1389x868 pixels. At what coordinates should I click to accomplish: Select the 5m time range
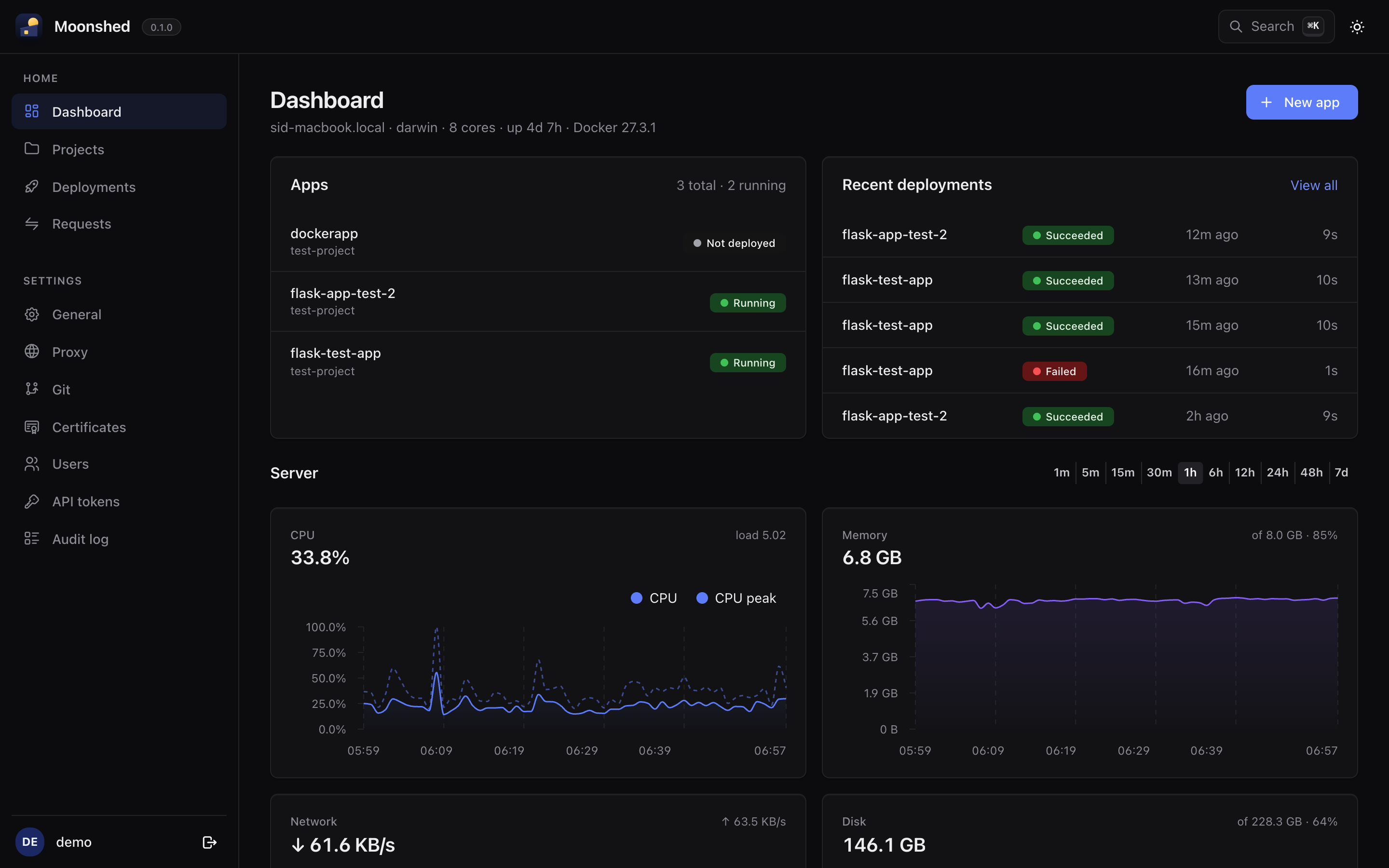click(x=1090, y=473)
